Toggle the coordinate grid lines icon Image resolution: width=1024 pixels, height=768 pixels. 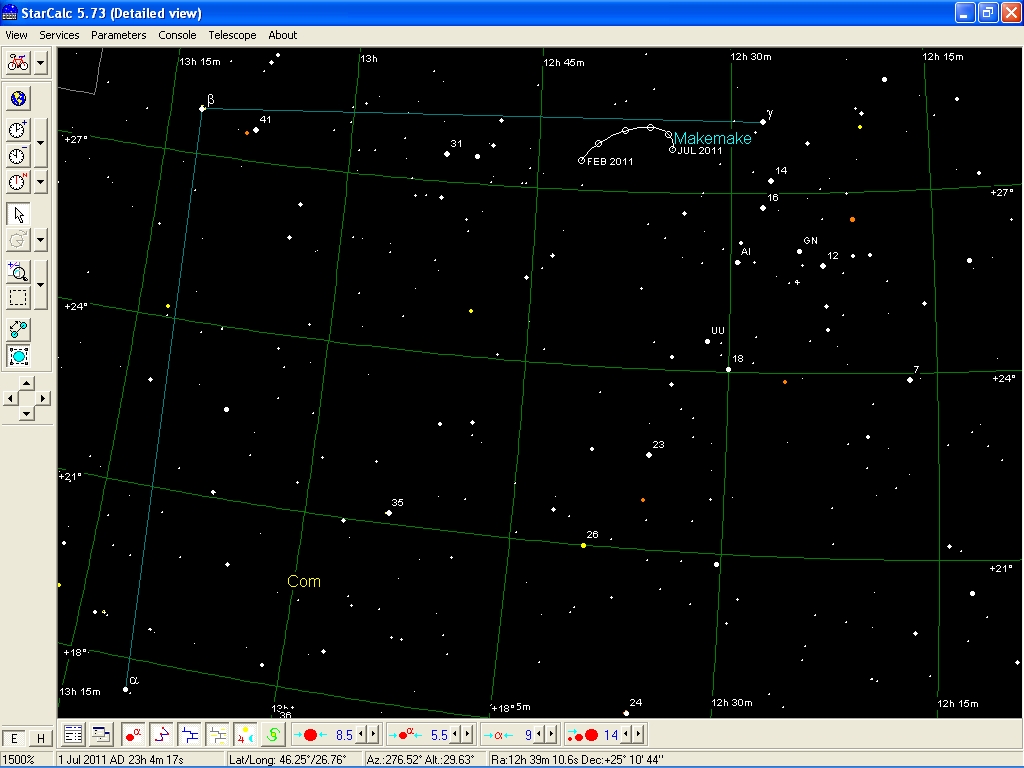(217, 735)
